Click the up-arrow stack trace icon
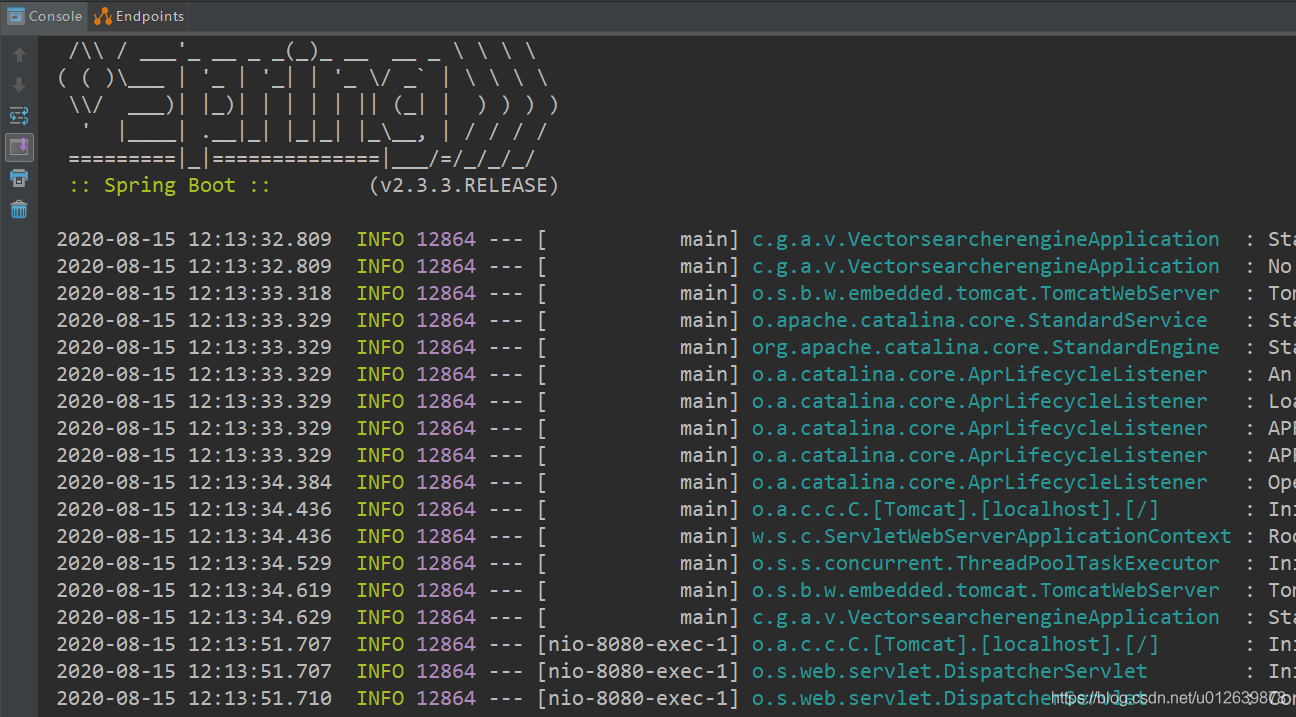Viewport: 1296px width, 717px height. click(19, 55)
